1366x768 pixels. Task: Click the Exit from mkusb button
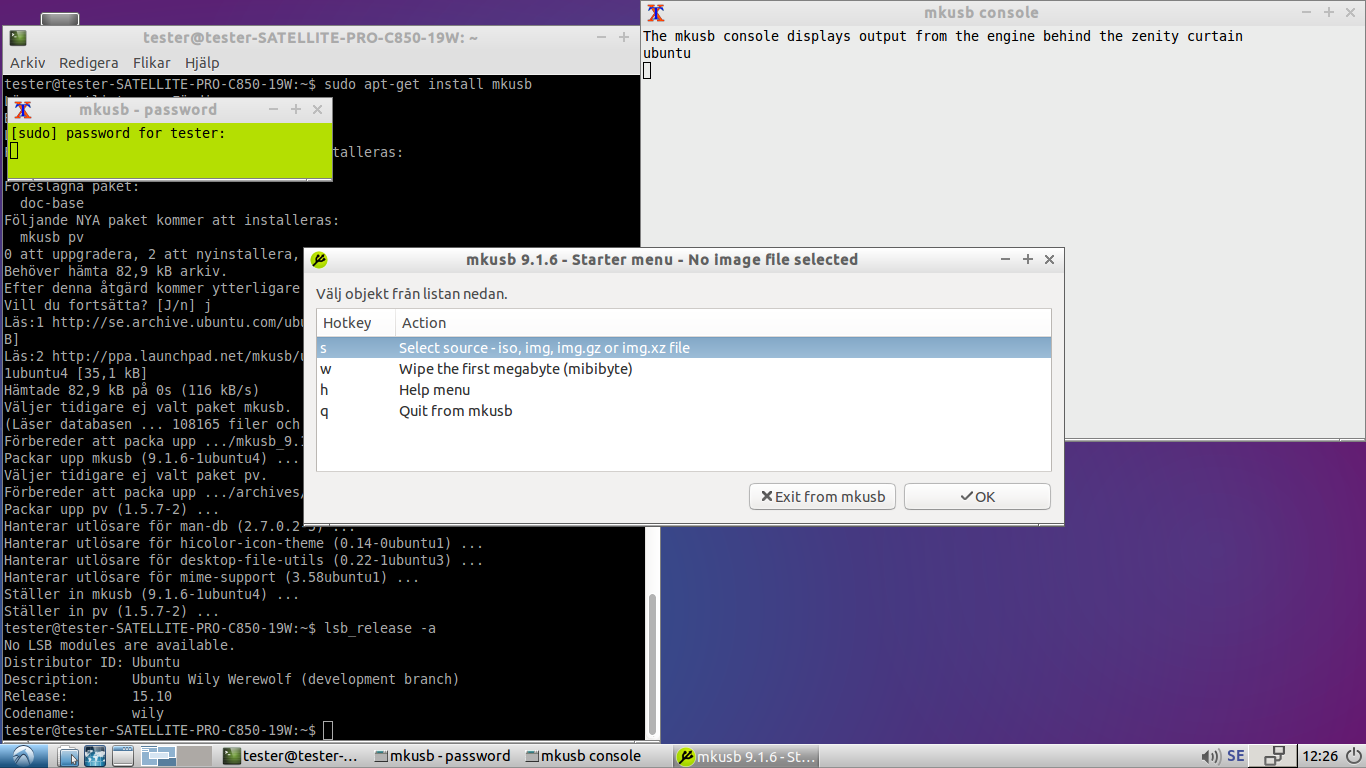tap(823, 496)
